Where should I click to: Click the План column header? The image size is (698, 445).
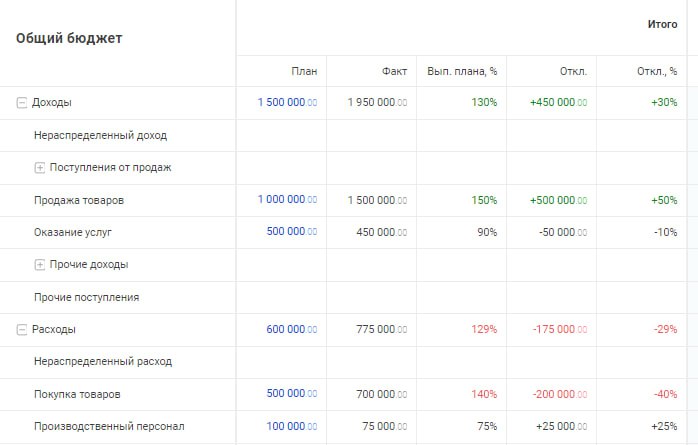(304, 71)
